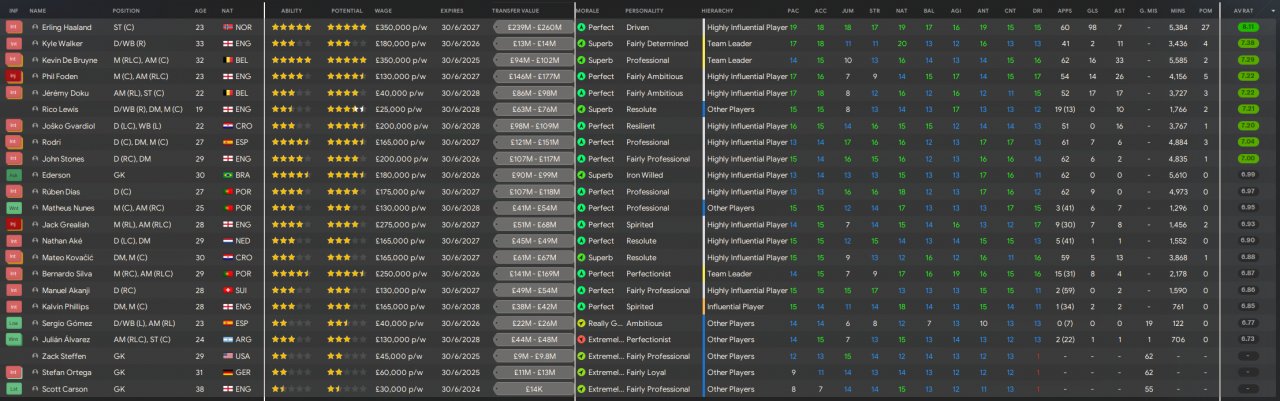
Task: Click yellow morale icon for Sergio Gómez
Action: point(582,323)
